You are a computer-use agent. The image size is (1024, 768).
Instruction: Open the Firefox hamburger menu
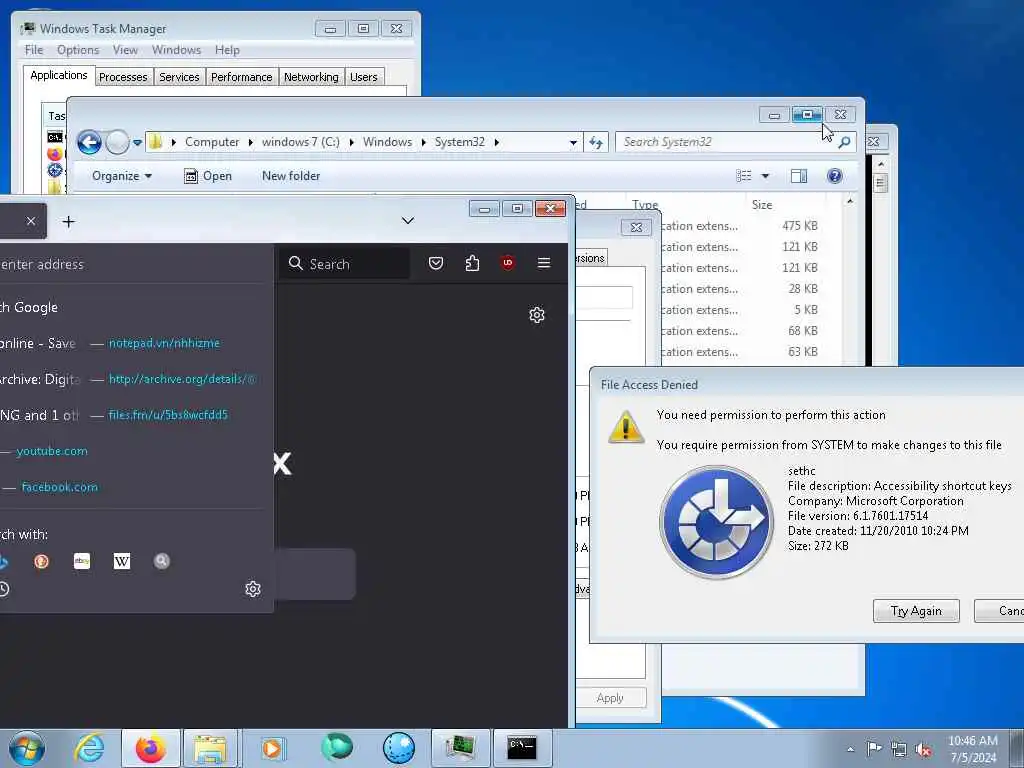543,263
